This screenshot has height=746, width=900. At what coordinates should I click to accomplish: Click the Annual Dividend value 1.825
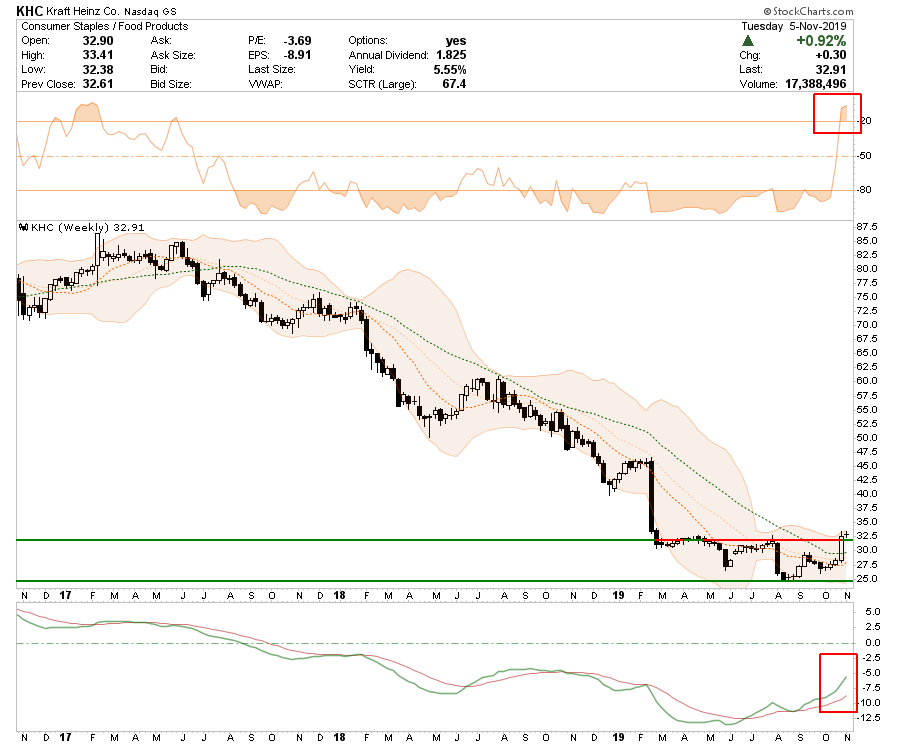coord(451,55)
